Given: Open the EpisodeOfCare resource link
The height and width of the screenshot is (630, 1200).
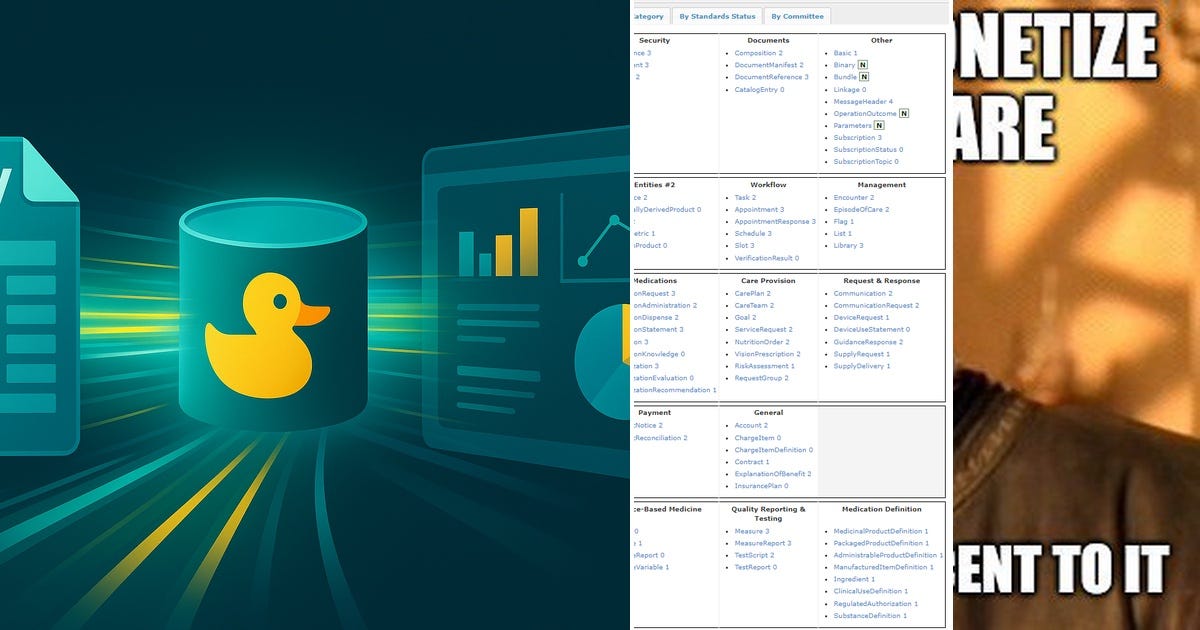Looking at the screenshot, I should click(x=857, y=210).
